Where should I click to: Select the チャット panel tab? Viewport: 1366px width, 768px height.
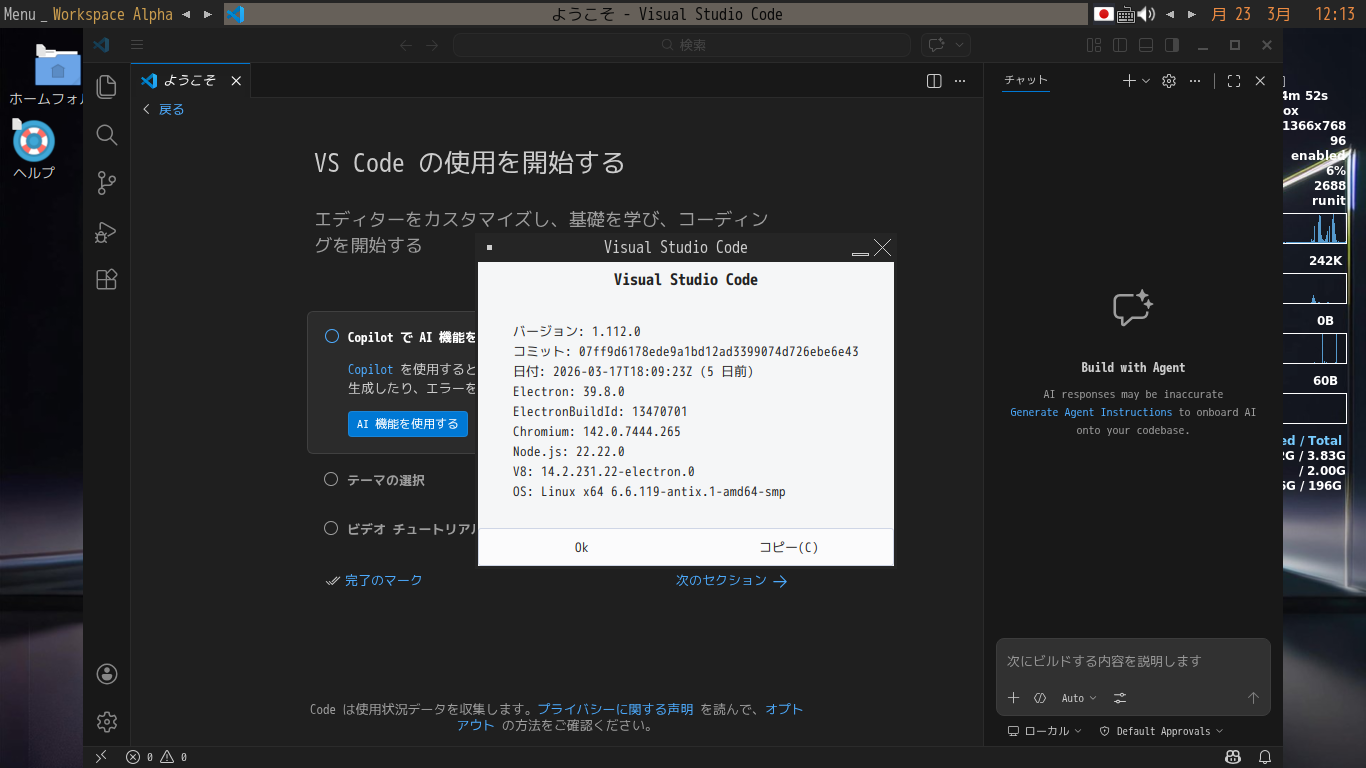point(1026,81)
